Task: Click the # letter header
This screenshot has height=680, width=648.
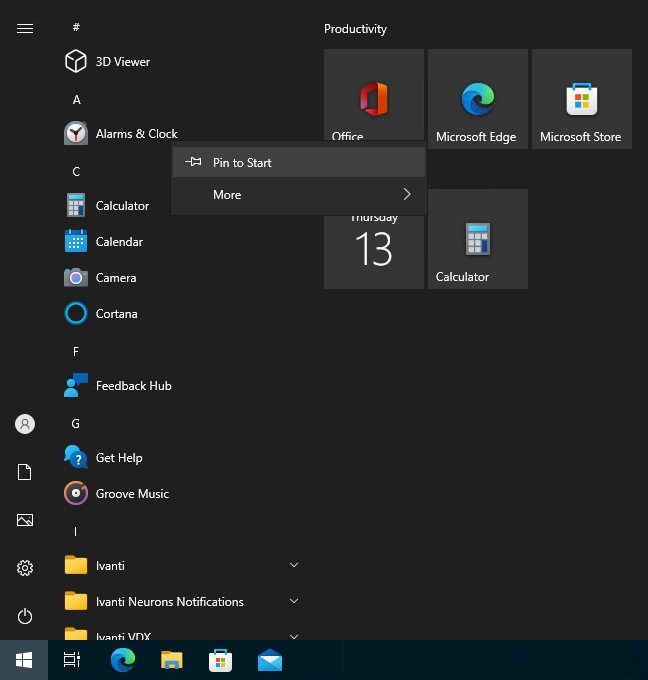Action: click(76, 27)
